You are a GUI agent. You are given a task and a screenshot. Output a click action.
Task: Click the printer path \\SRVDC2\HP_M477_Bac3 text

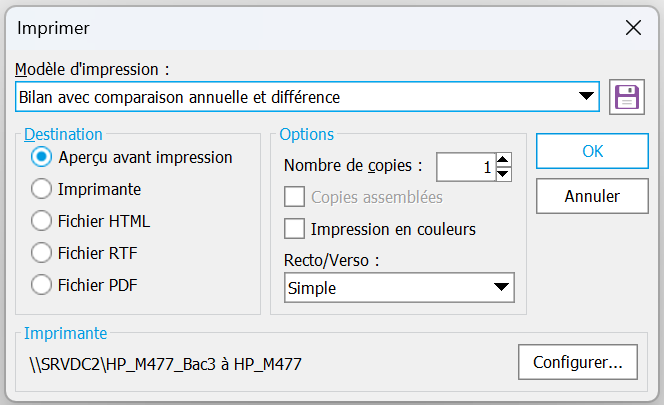[x=165, y=363]
